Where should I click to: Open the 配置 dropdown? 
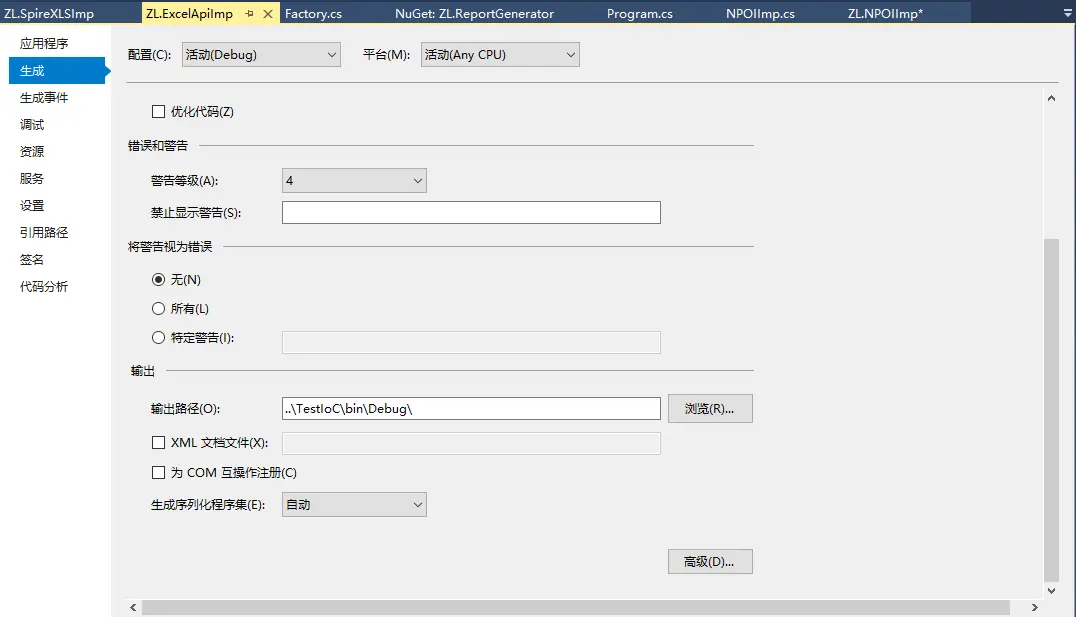coord(261,55)
